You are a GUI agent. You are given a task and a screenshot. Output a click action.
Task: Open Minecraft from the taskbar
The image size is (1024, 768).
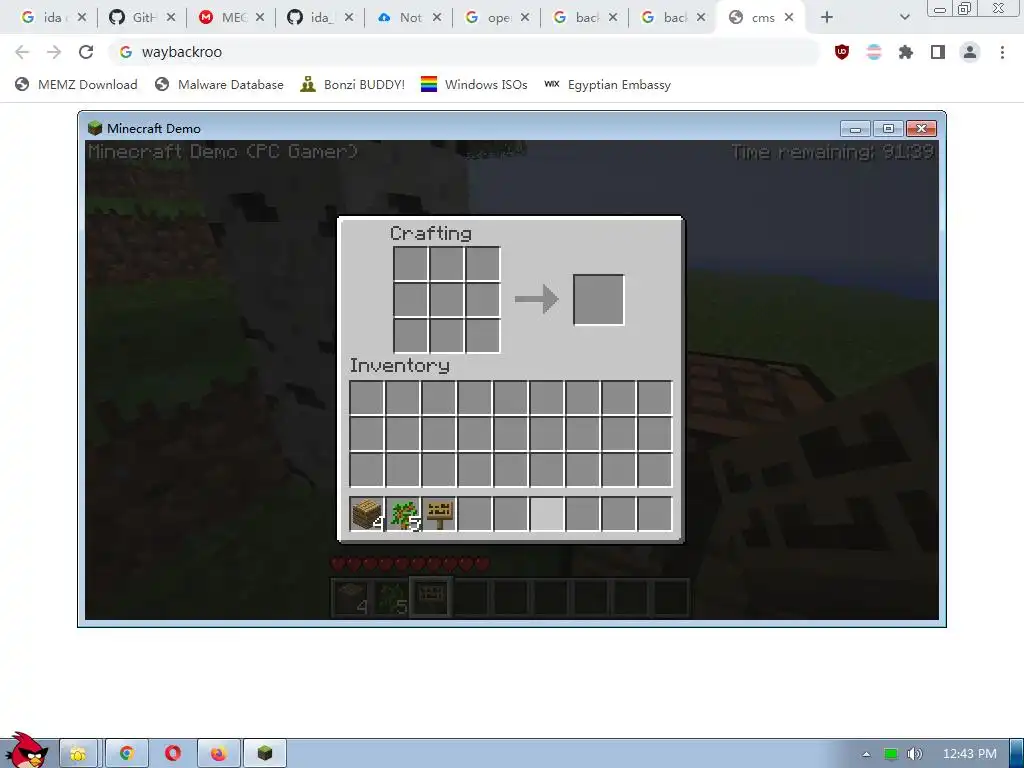pos(264,754)
